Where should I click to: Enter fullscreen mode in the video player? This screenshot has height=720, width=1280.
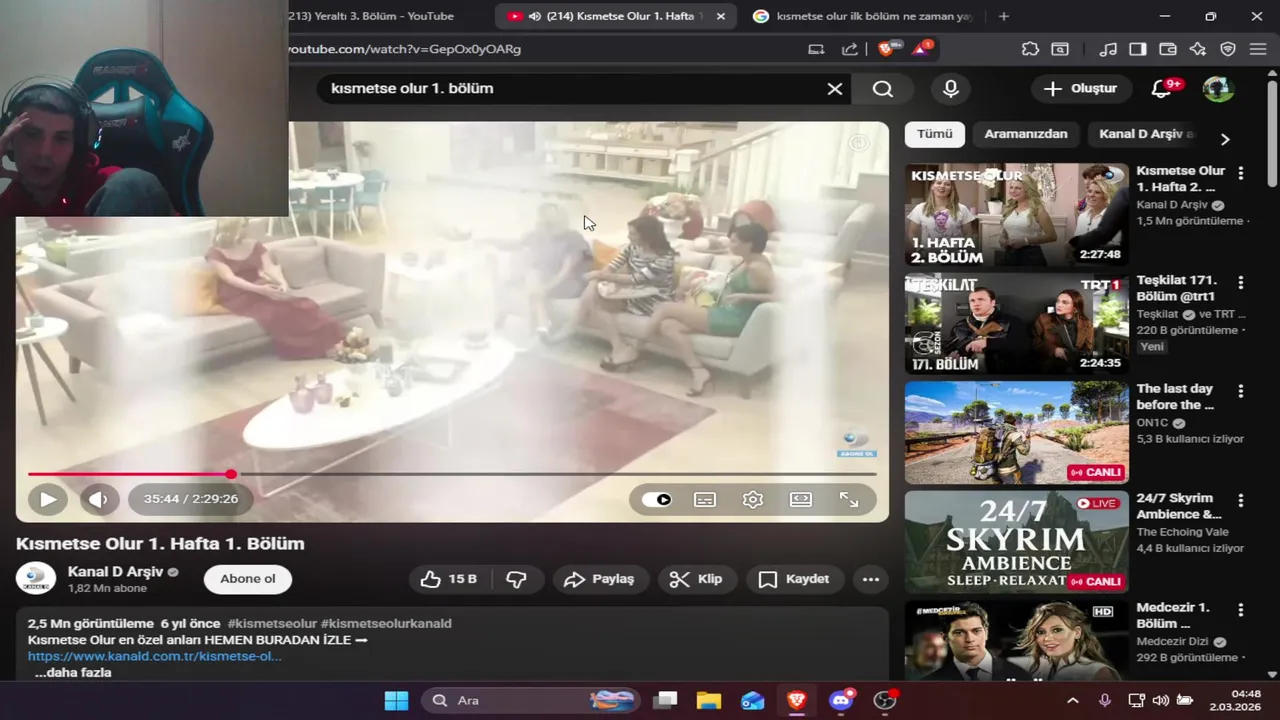coord(849,499)
